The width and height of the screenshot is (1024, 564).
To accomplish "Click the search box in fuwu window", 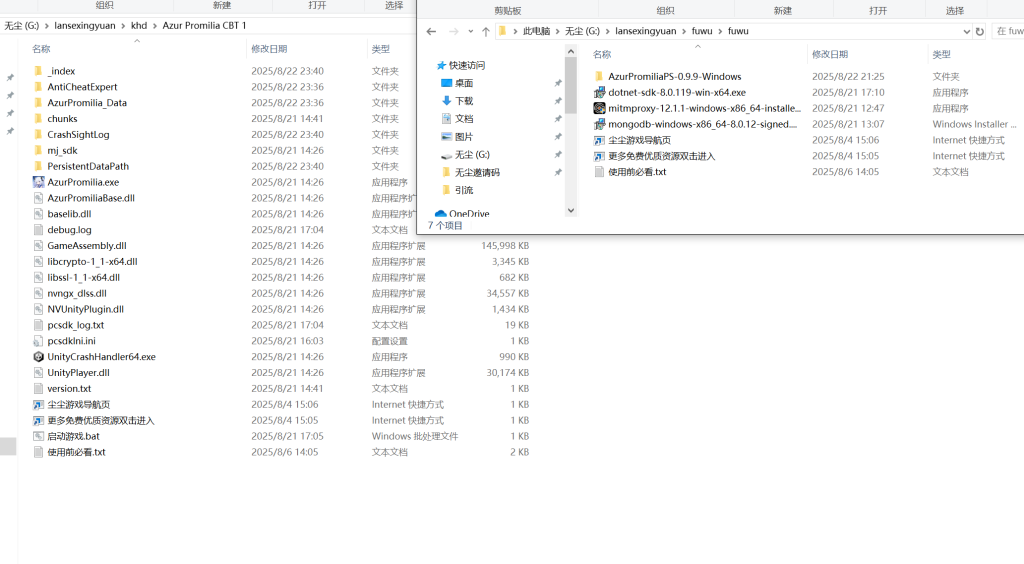I will click(x=1008, y=31).
